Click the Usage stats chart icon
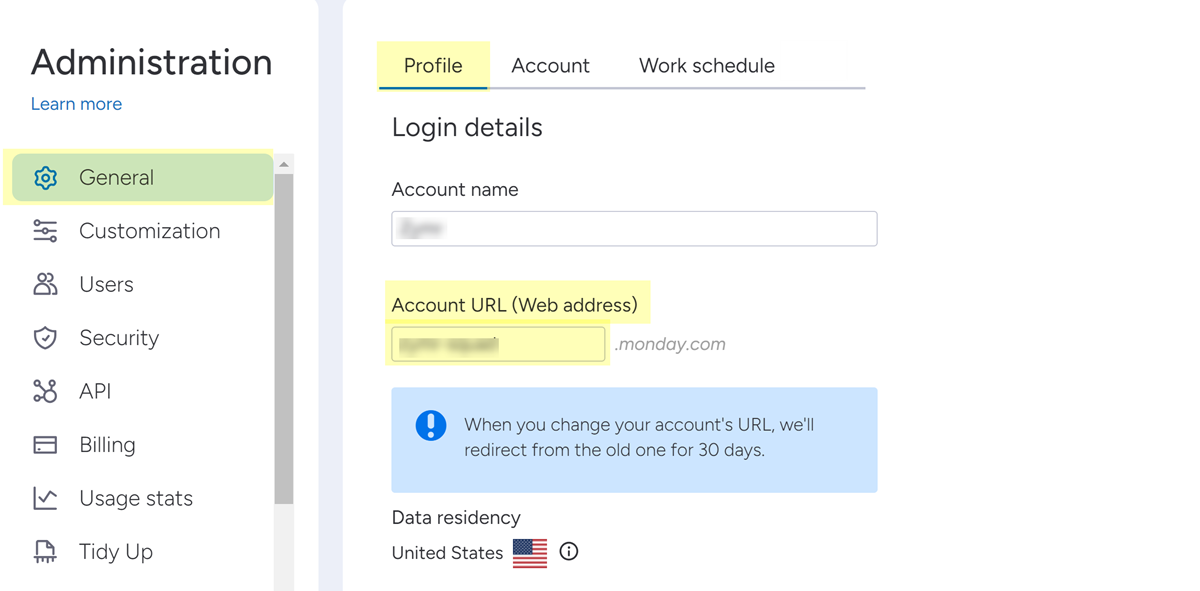1200x591 pixels. click(45, 498)
